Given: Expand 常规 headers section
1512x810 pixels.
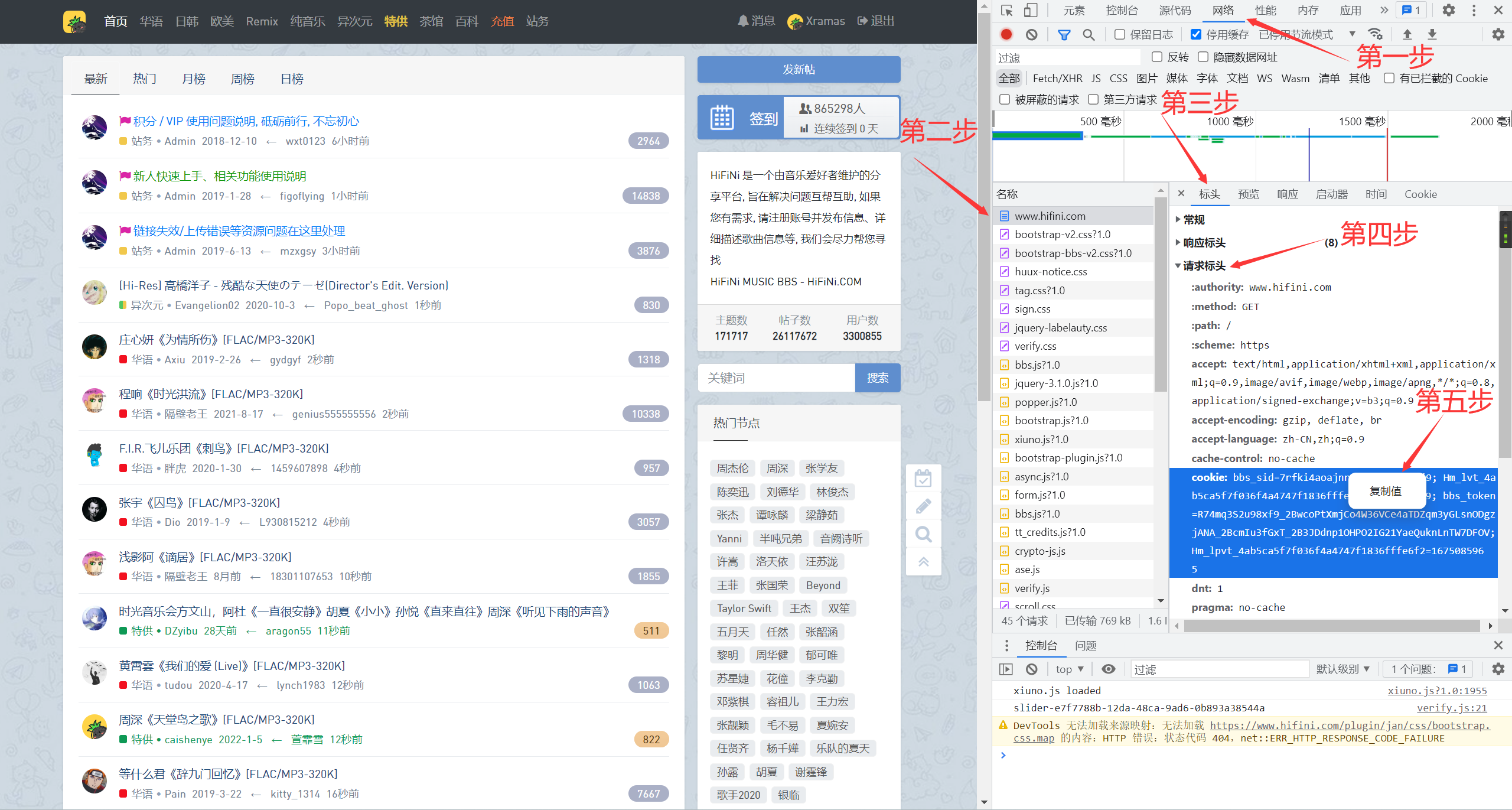Looking at the screenshot, I should click(x=1178, y=220).
